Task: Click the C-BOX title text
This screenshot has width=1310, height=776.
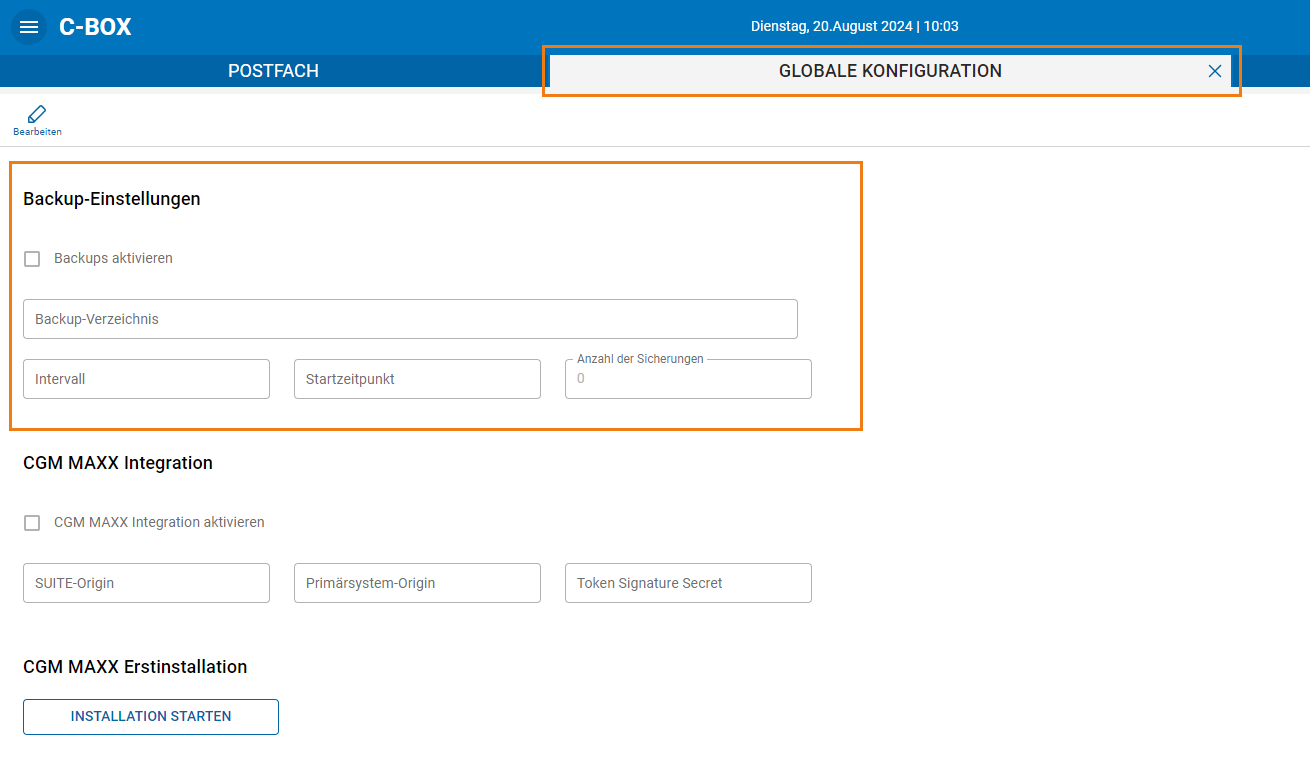Action: click(x=95, y=27)
